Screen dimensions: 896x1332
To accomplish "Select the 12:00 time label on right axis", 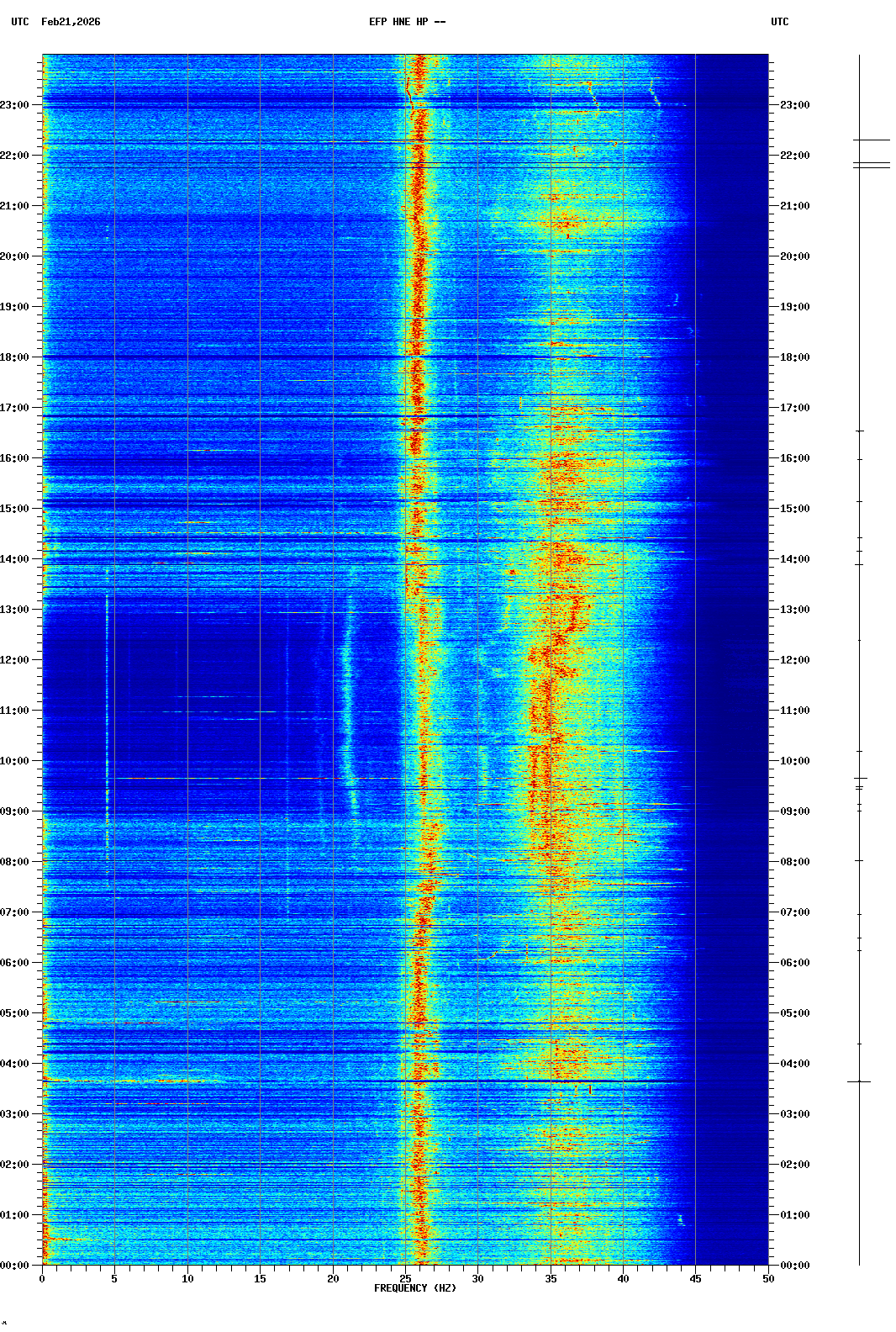I will click(x=794, y=660).
